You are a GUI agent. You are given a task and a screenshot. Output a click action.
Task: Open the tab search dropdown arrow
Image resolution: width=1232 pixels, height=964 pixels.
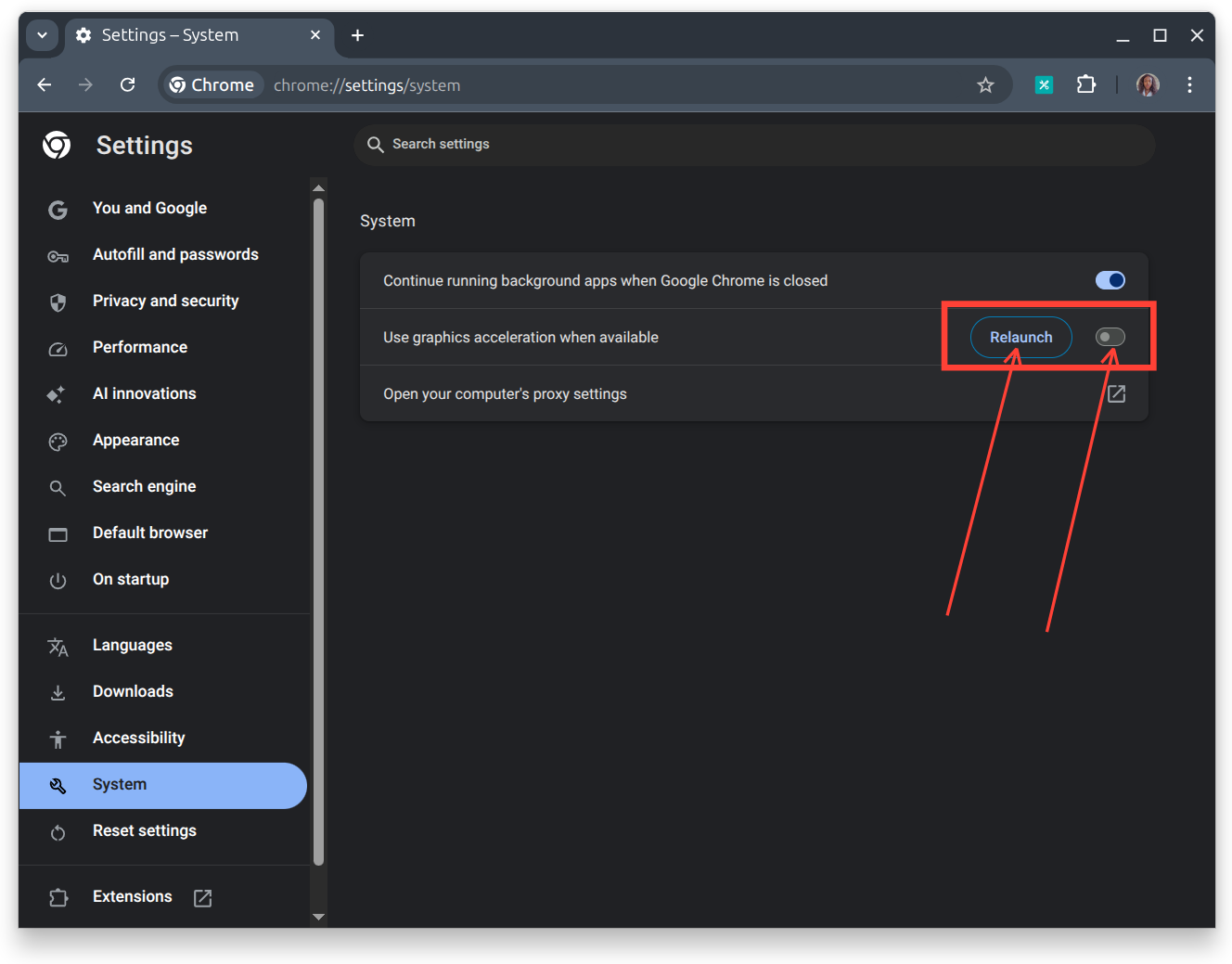(x=42, y=34)
